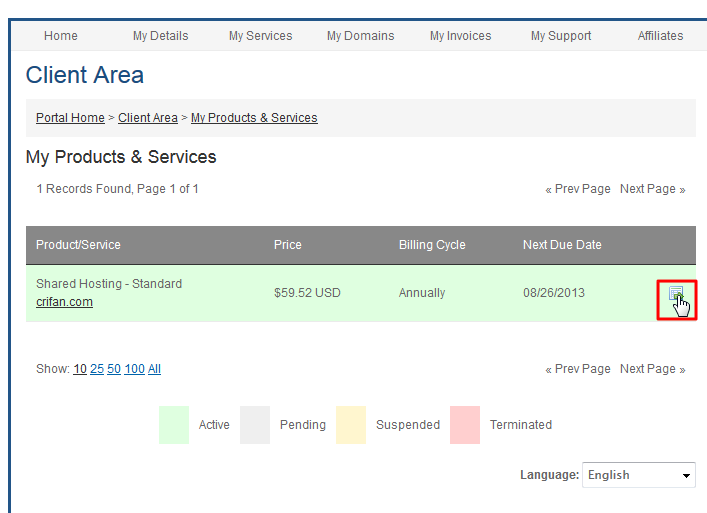Show 25 records per page
The height and width of the screenshot is (513, 707).
point(97,369)
